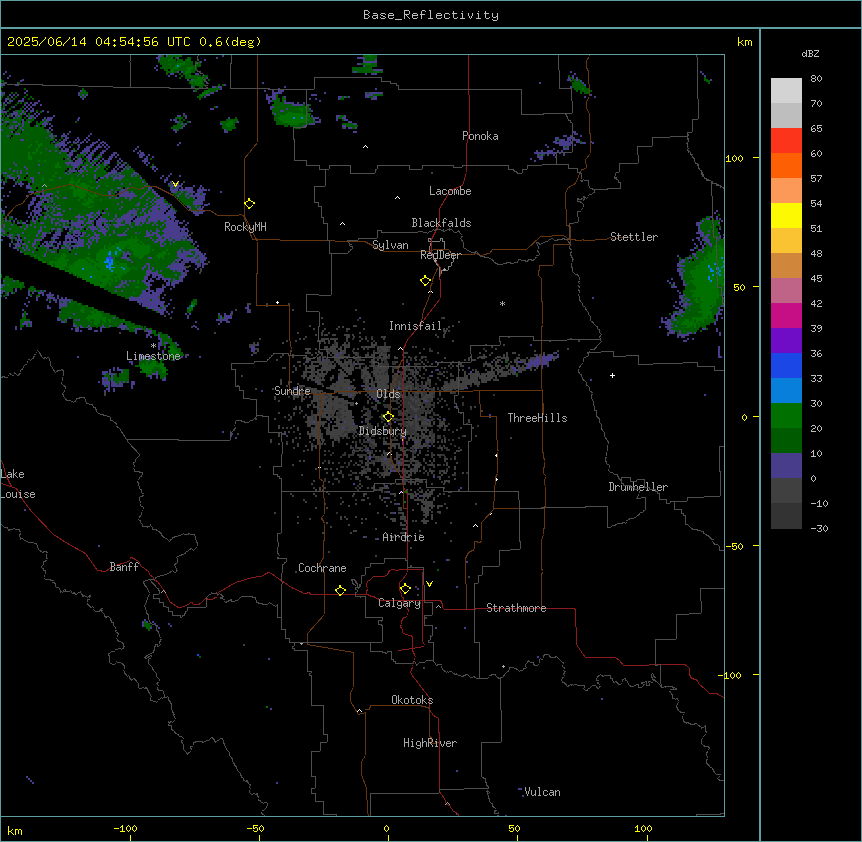Click the Cochrane city label
This screenshot has width=862, height=842.
coord(322,568)
